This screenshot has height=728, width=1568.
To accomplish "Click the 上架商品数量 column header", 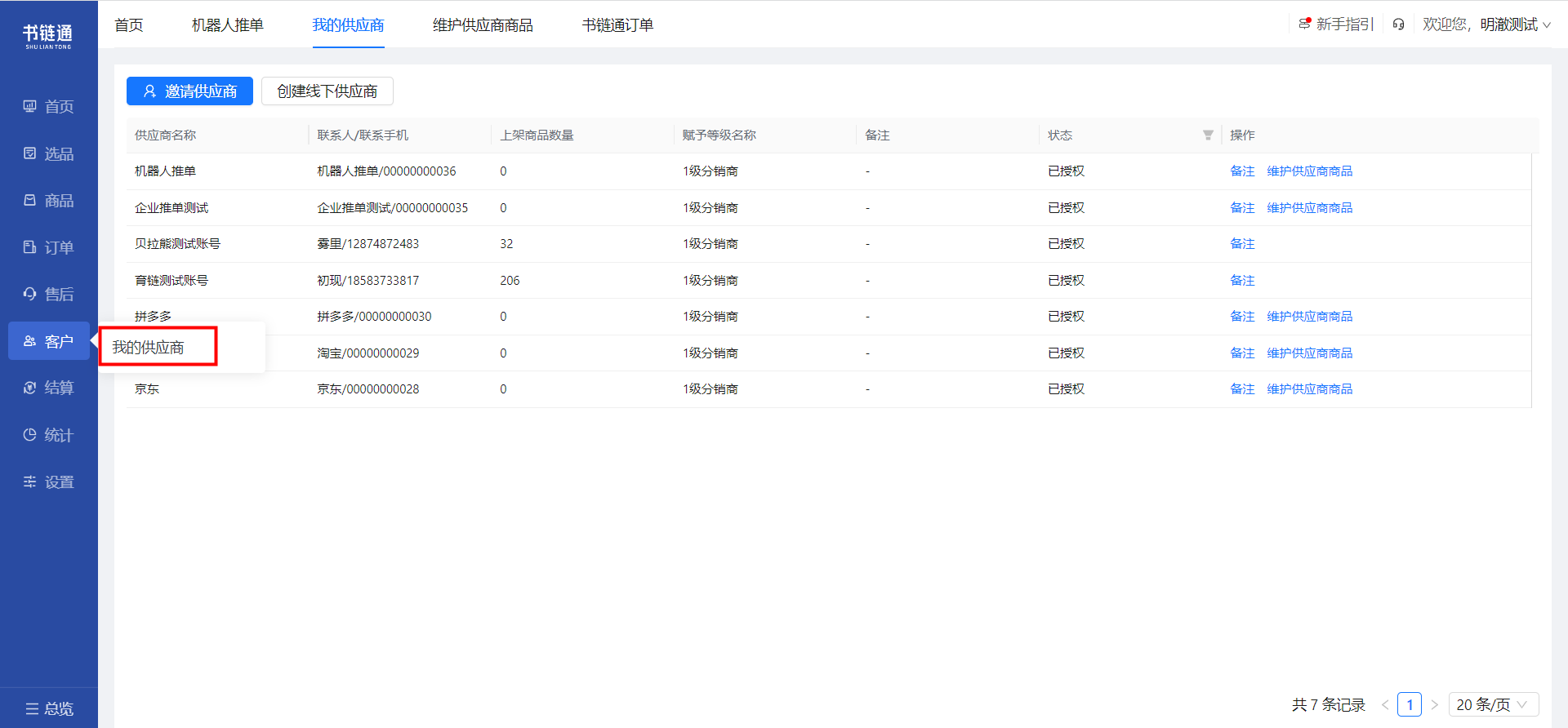I will click(x=537, y=135).
